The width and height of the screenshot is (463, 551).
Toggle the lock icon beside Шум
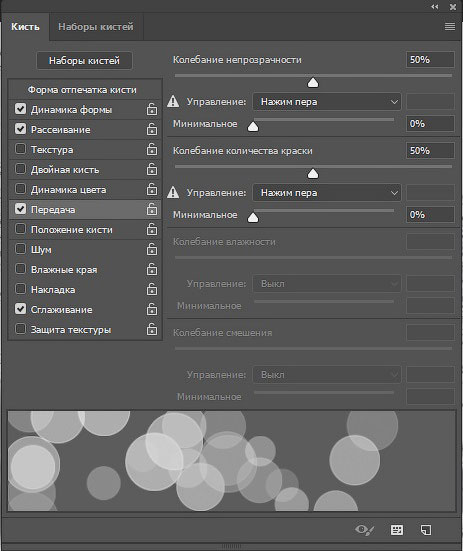[x=152, y=249]
